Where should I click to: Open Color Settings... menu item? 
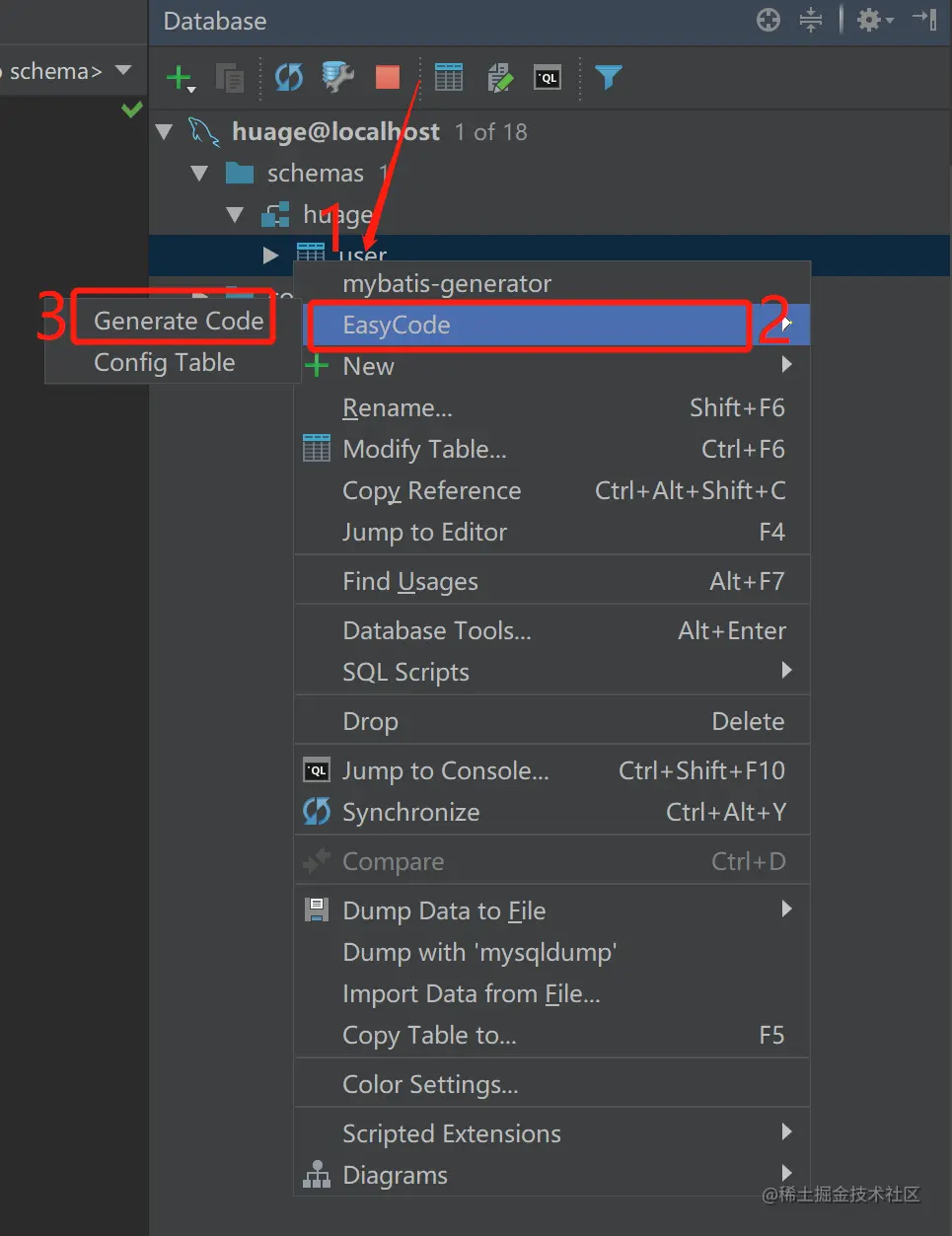tap(552, 1084)
